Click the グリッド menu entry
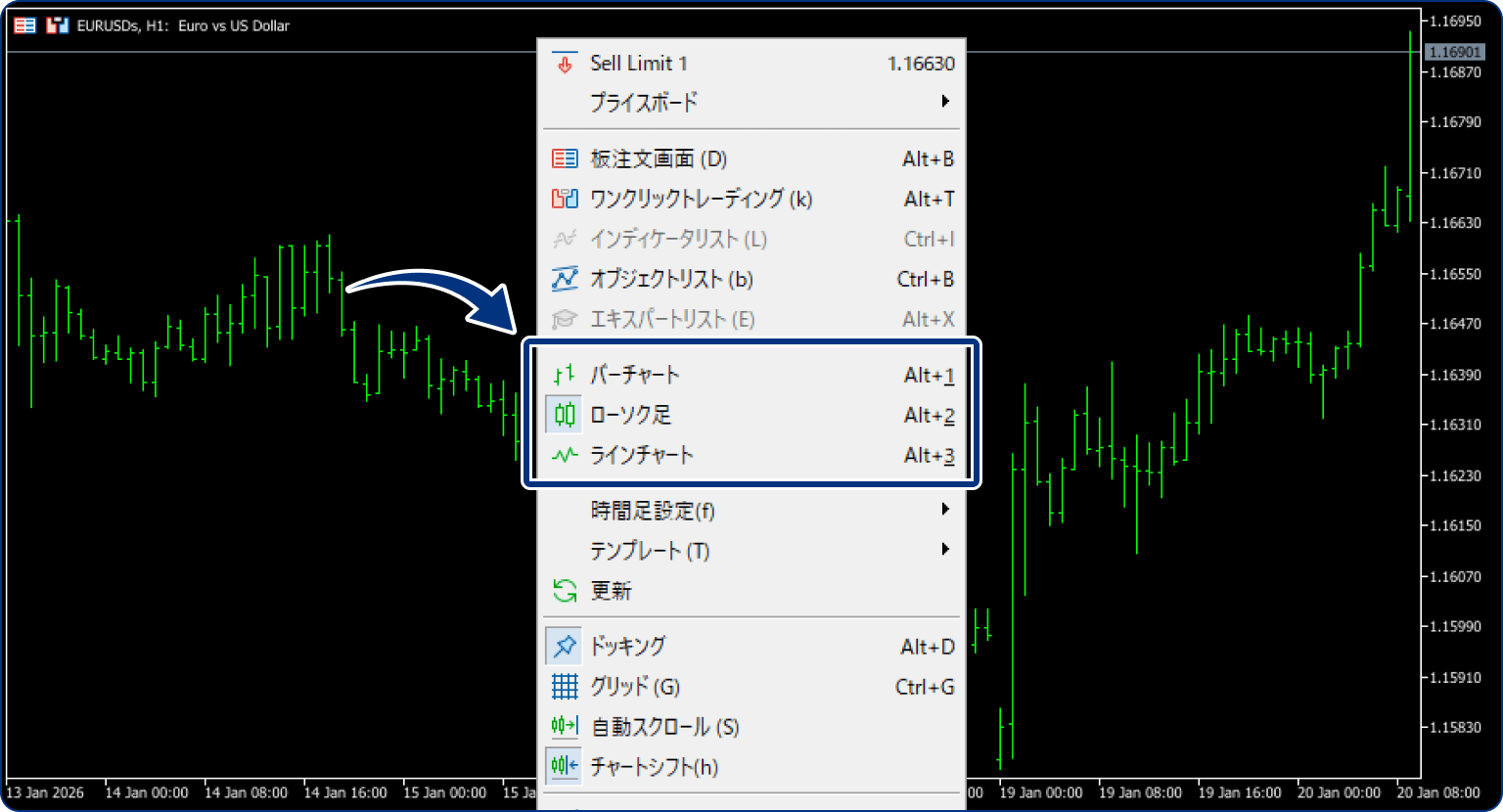 pos(636,687)
